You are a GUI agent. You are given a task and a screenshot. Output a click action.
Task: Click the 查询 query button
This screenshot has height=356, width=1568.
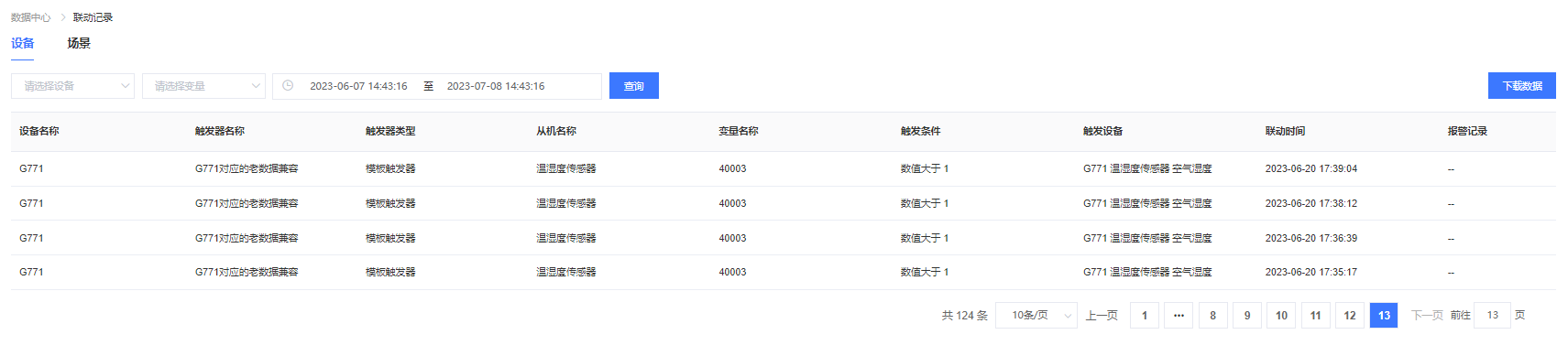coord(634,86)
